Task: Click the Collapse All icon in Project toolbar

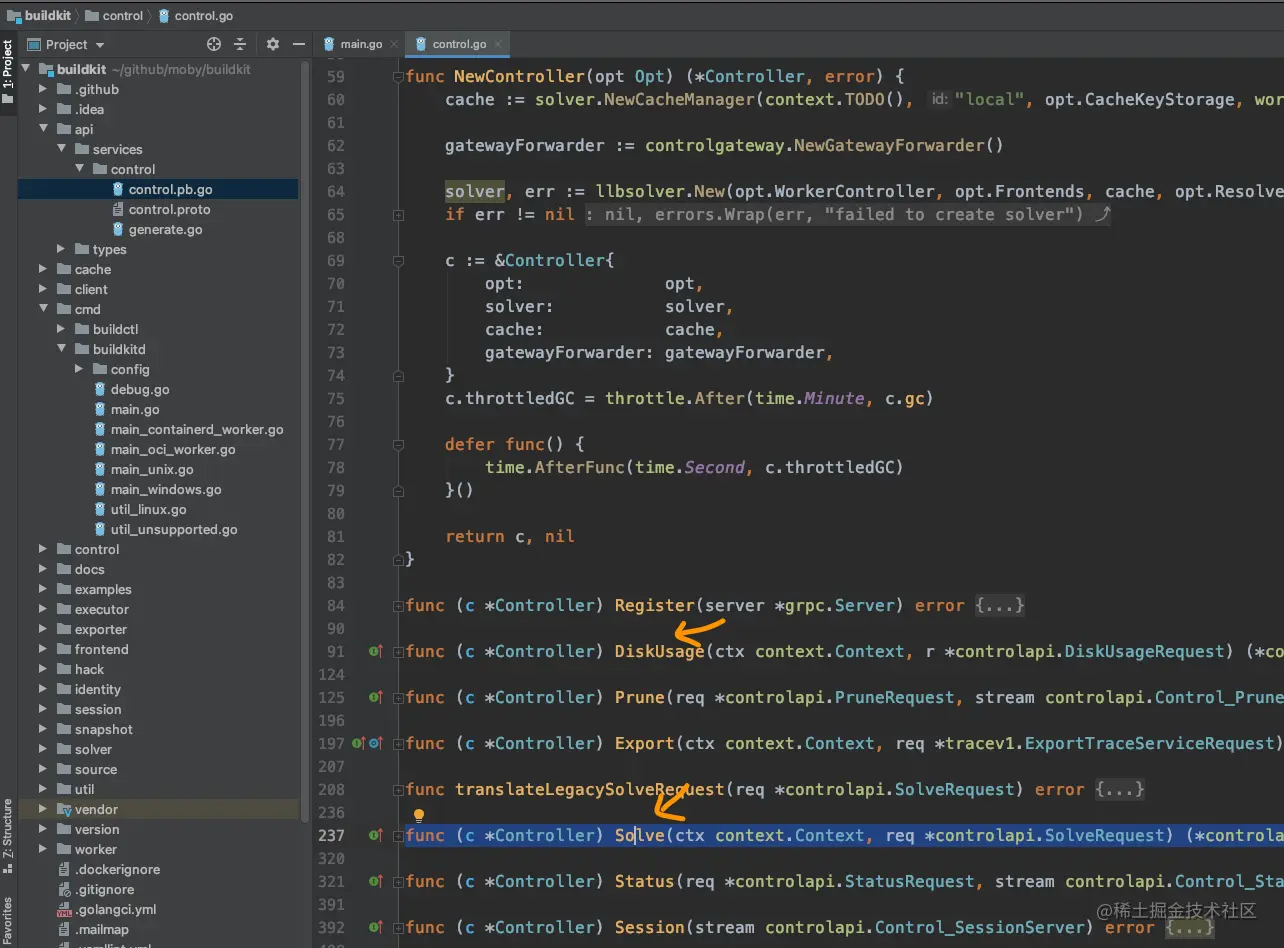Action: pos(241,44)
